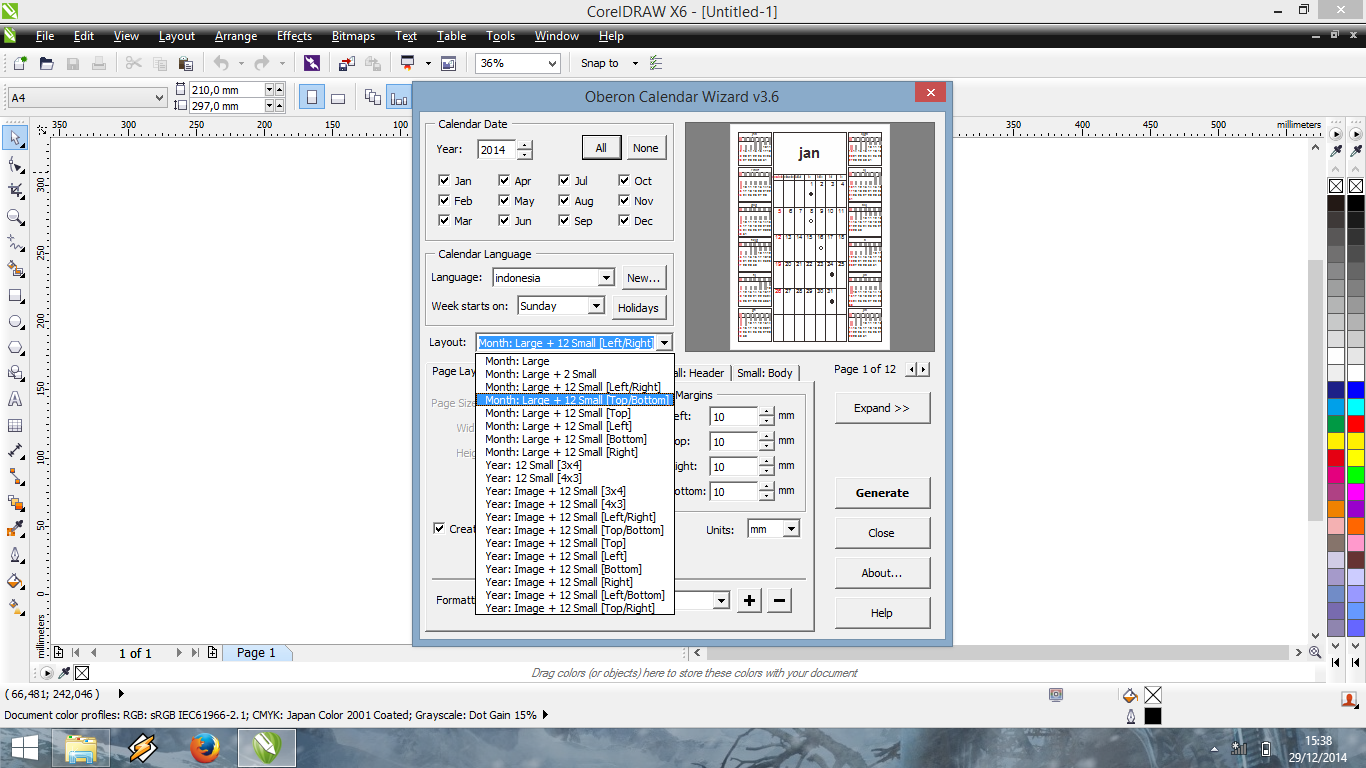Select the Rectangle tool
This screenshot has height=768, width=1366.
click(15, 296)
